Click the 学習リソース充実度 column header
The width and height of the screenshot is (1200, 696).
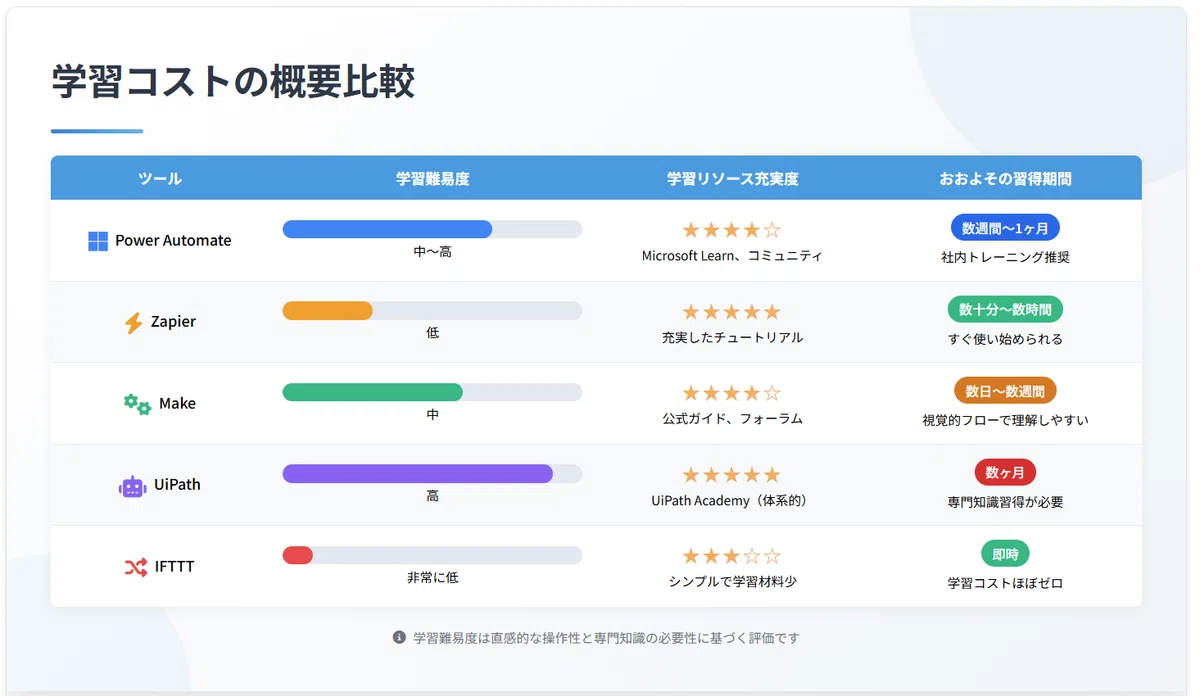[732, 179]
